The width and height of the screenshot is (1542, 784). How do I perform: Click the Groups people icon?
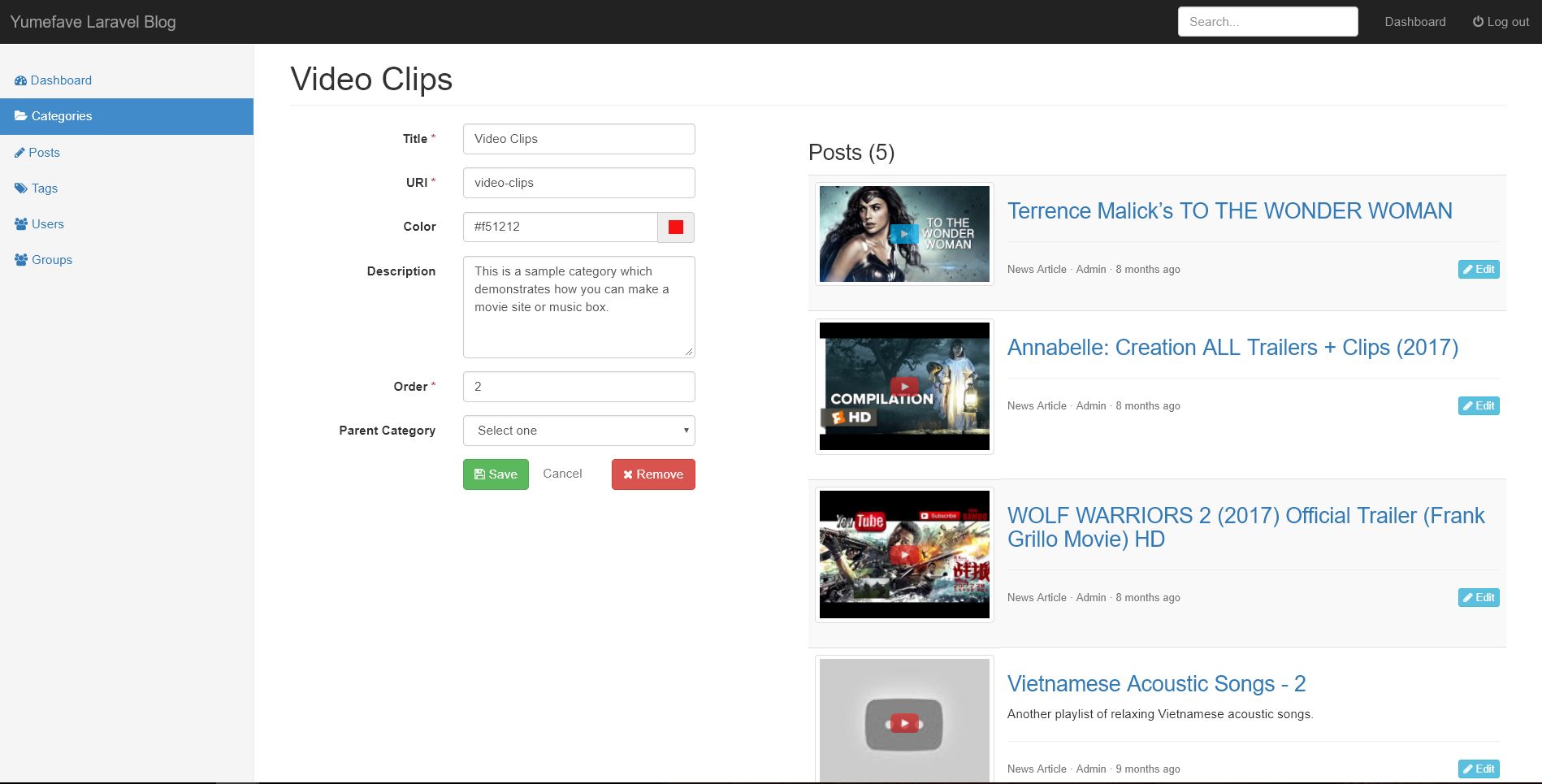21,260
